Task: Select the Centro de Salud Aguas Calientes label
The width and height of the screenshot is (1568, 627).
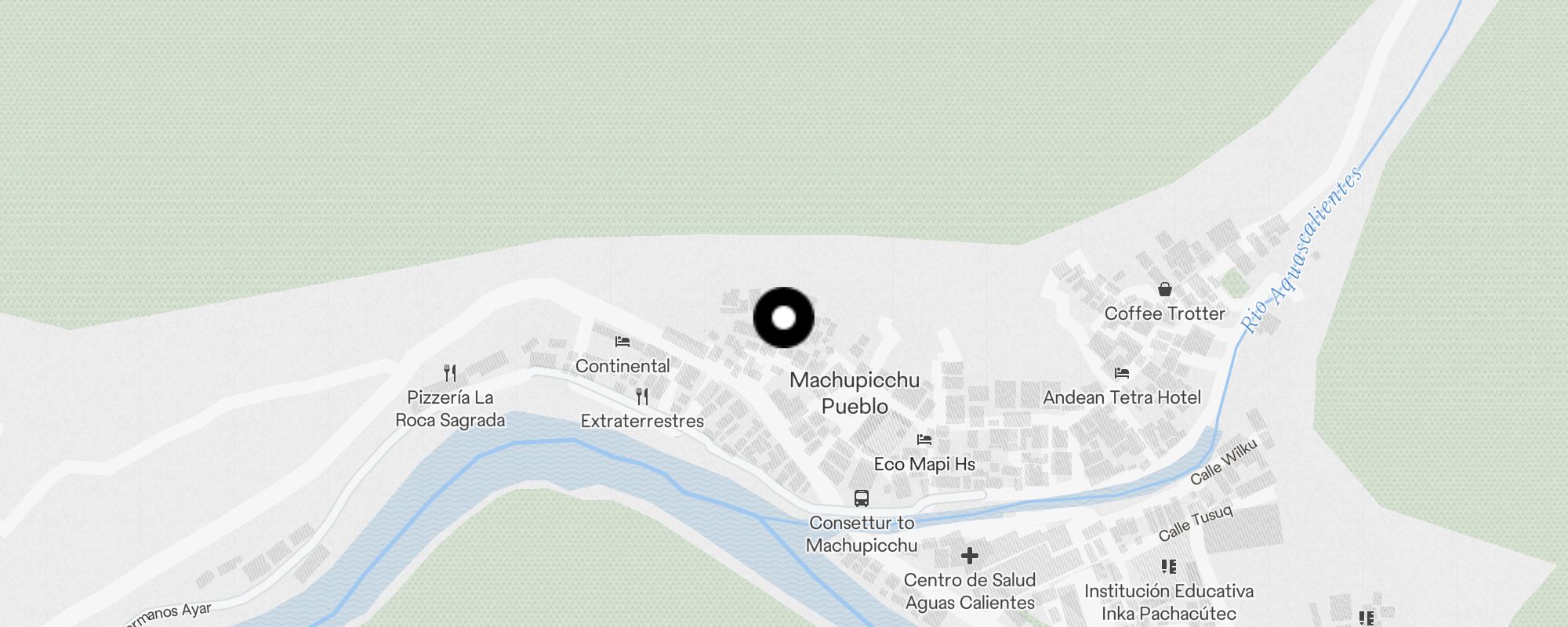Action: [x=970, y=591]
